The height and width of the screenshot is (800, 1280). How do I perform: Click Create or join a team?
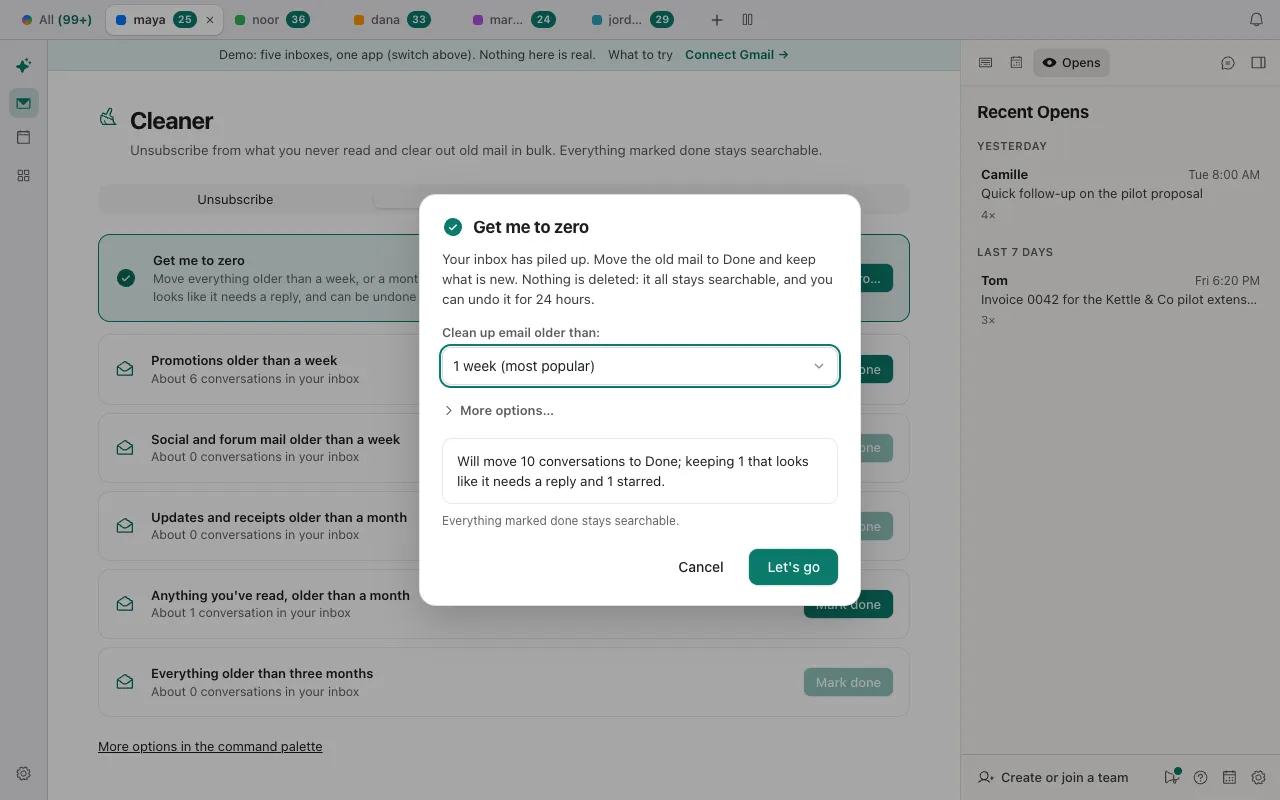coord(1053,777)
